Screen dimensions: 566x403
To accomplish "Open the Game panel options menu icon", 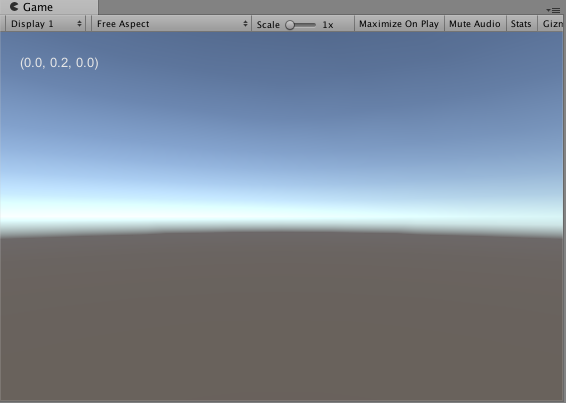I will (x=553, y=10).
